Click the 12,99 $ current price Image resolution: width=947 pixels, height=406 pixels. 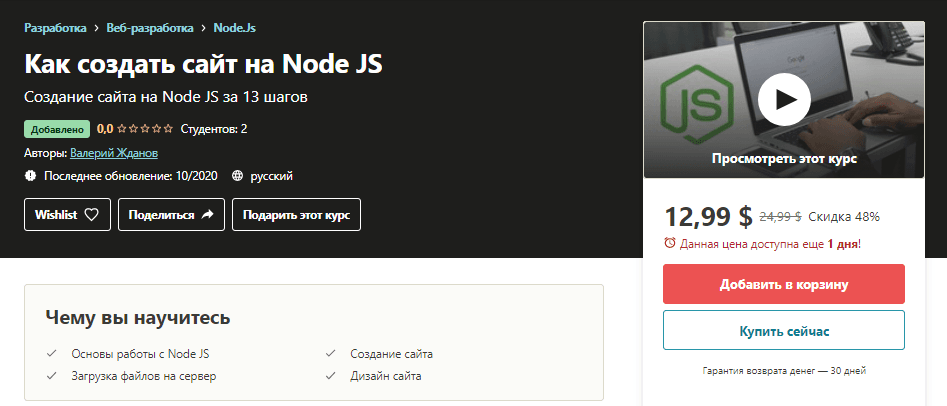click(x=708, y=216)
